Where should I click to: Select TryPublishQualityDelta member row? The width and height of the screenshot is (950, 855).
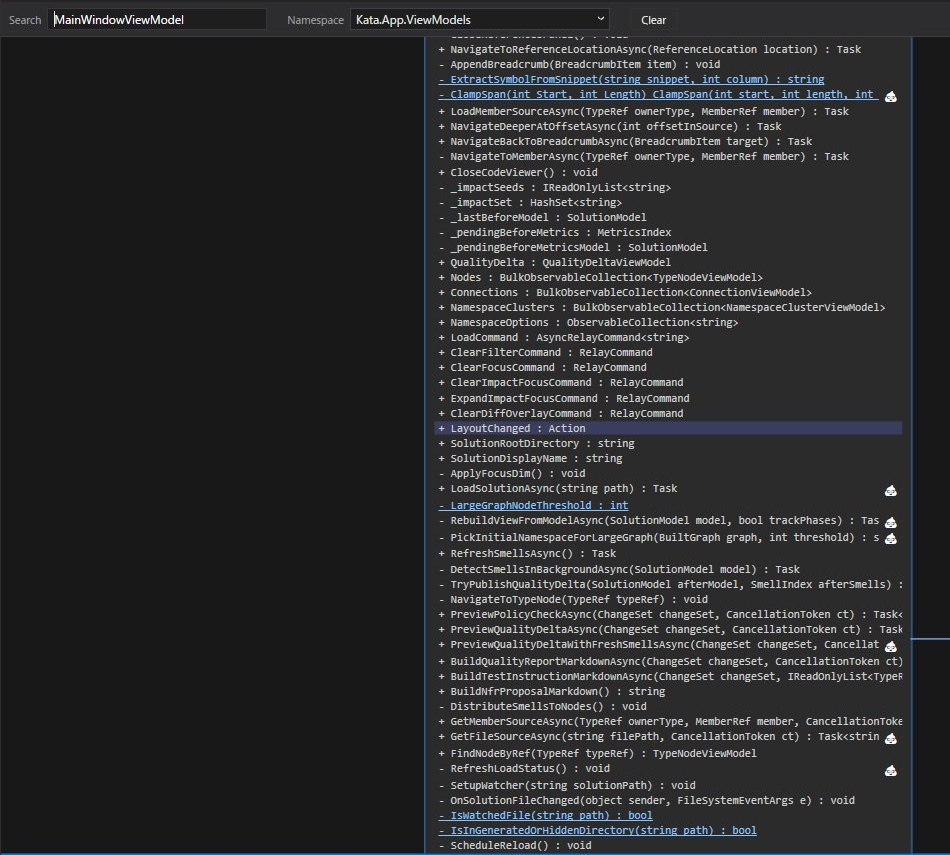tap(670, 585)
